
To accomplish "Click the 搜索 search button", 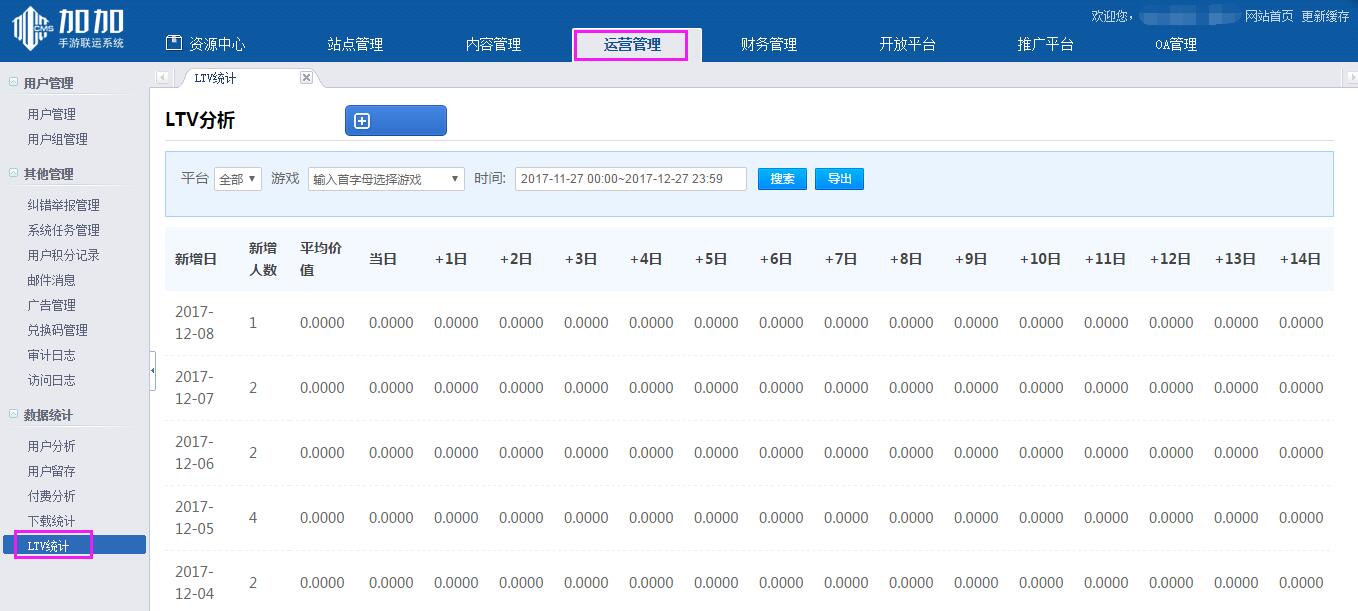I will (782, 179).
